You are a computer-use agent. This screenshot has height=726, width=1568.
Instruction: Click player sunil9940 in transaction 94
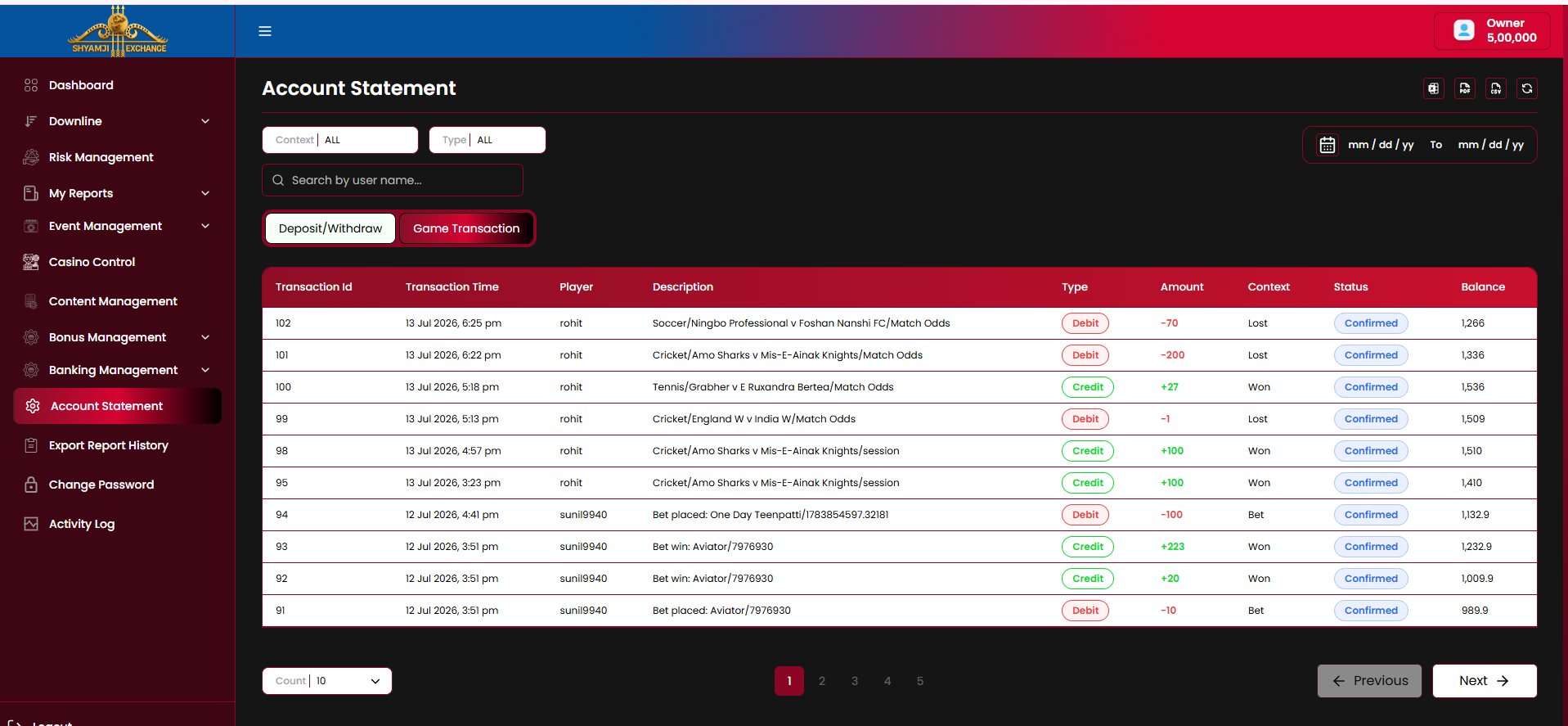583,515
